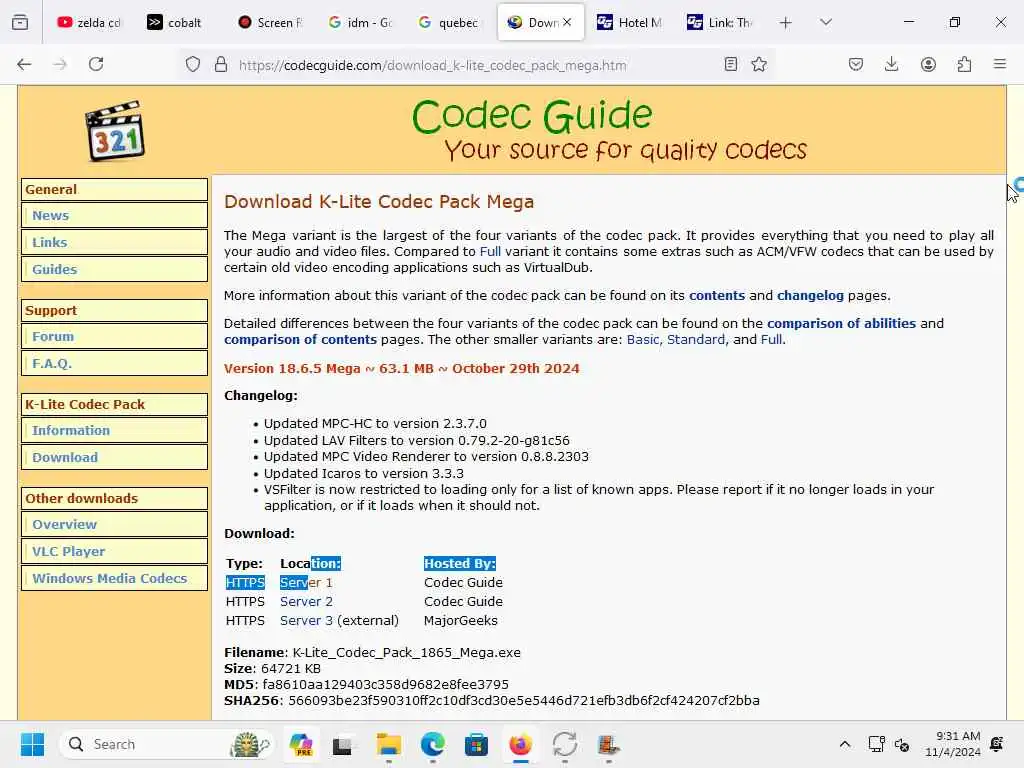Click the filename K-Lite_Codec_Pack_1865_Mega.exe text
This screenshot has width=1024, height=768.
pyautogui.click(x=406, y=652)
